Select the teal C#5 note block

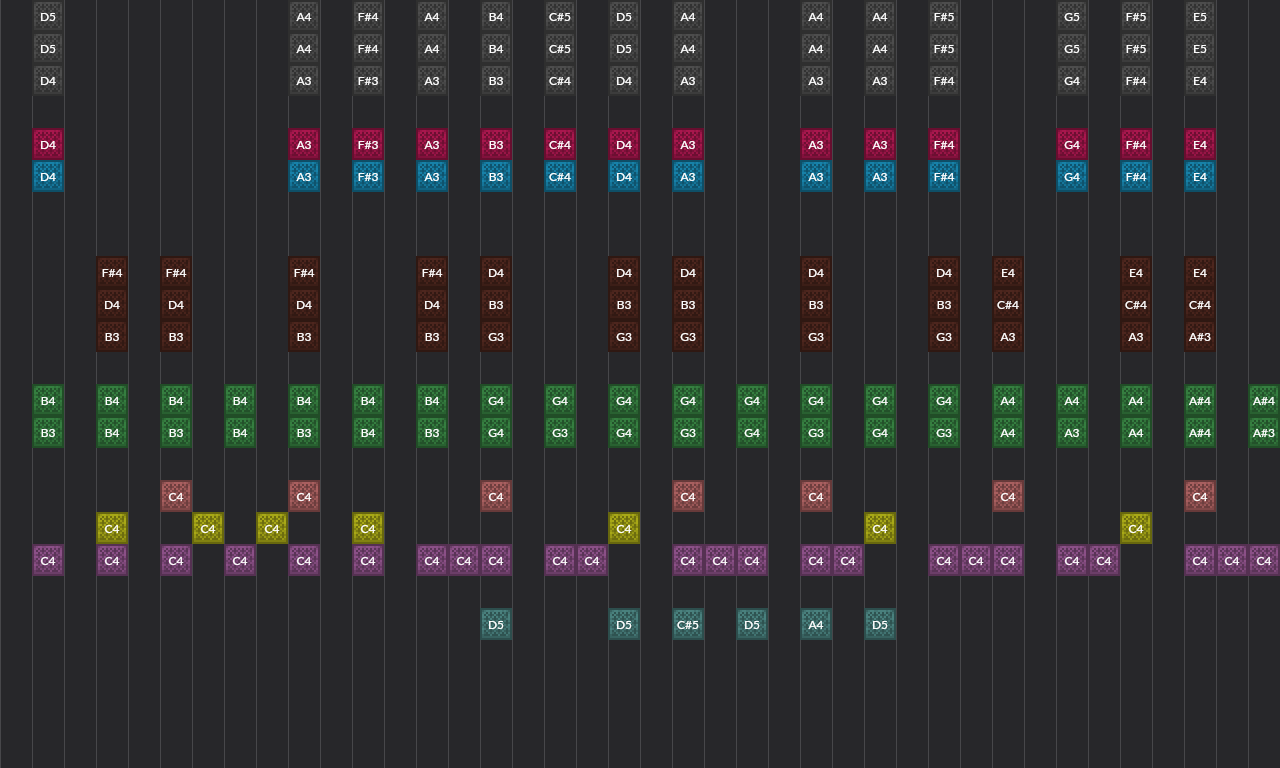click(x=688, y=625)
